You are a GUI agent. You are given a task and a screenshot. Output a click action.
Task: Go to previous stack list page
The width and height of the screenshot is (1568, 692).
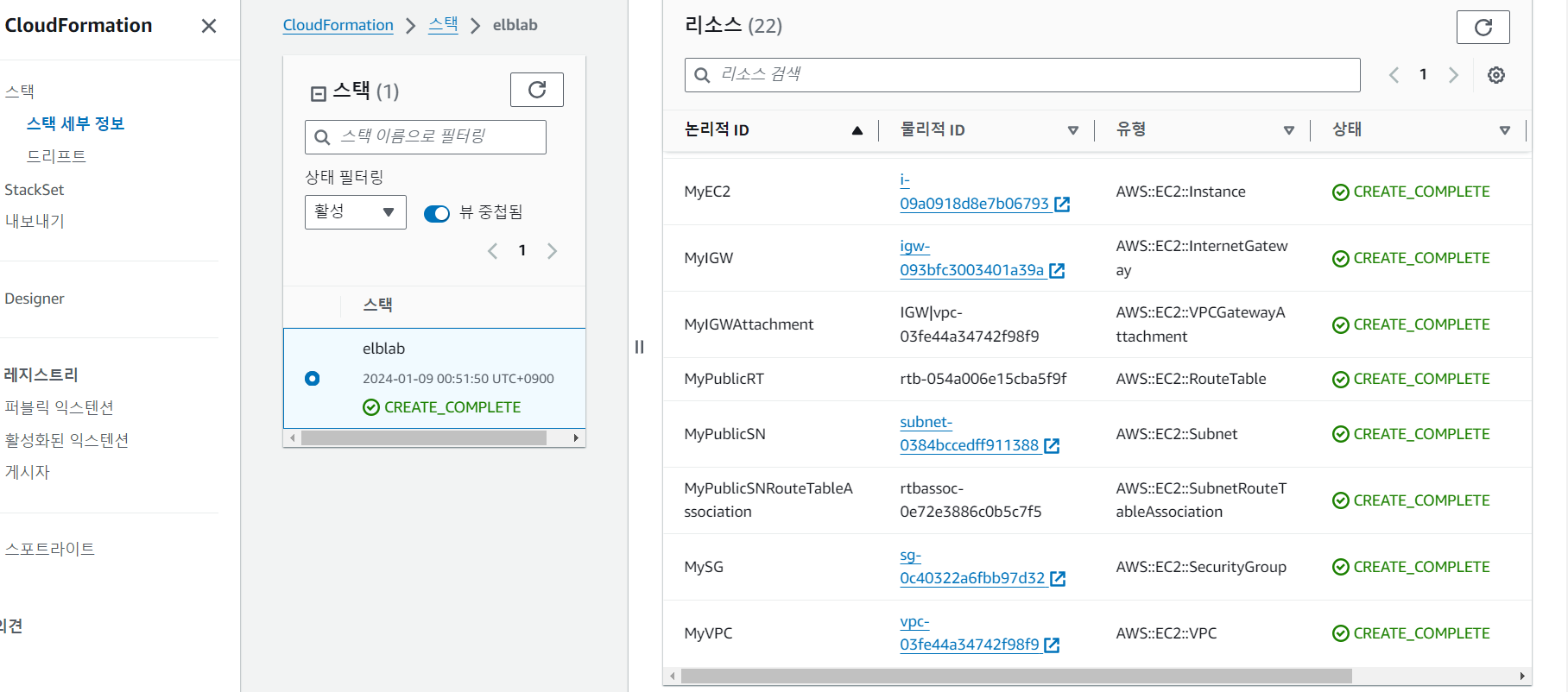pyautogui.click(x=492, y=251)
